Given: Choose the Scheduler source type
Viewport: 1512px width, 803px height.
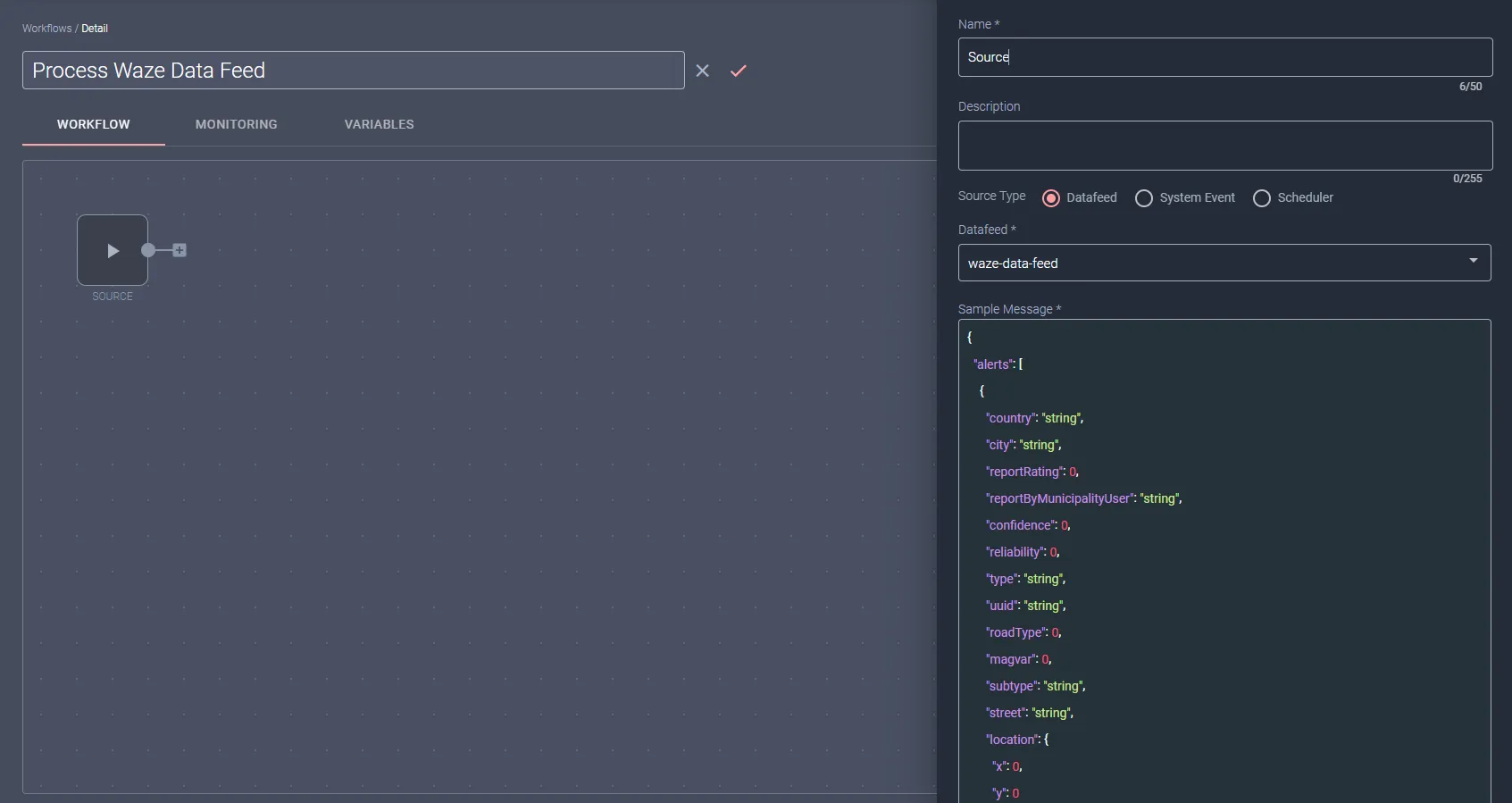Looking at the screenshot, I should (1262, 198).
